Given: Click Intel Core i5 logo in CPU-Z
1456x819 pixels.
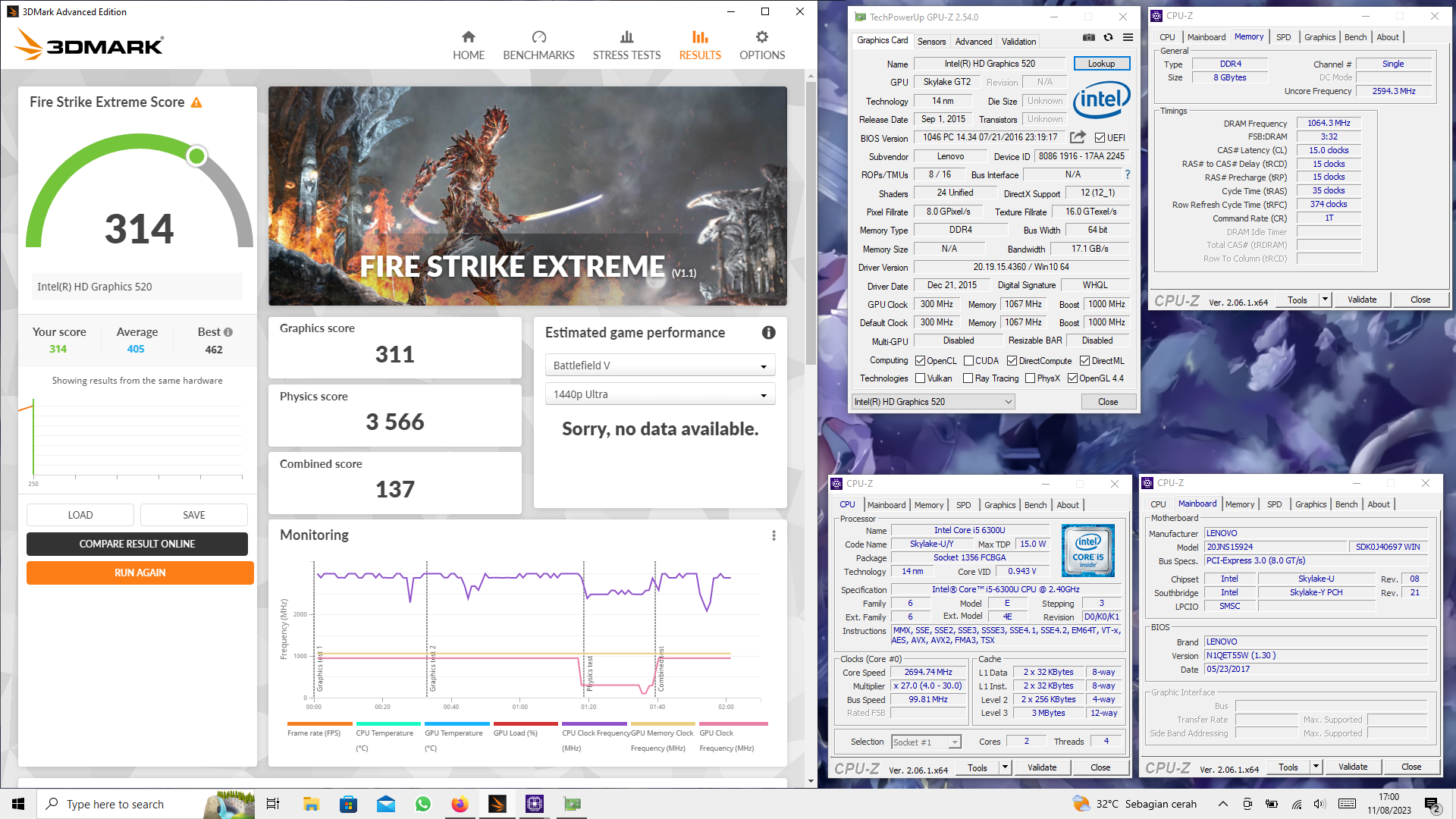Looking at the screenshot, I should (x=1087, y=551).
